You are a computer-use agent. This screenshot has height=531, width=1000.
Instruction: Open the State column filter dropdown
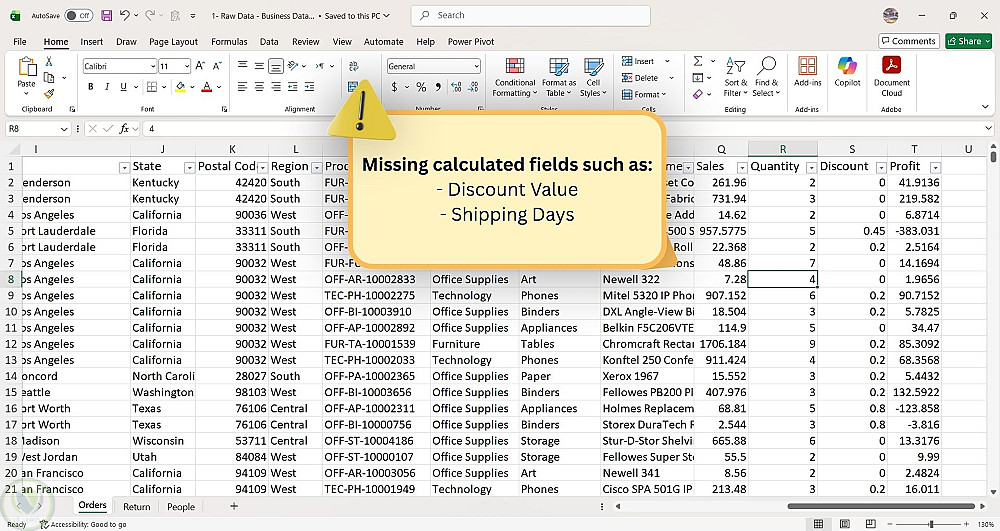pos(189,168)
